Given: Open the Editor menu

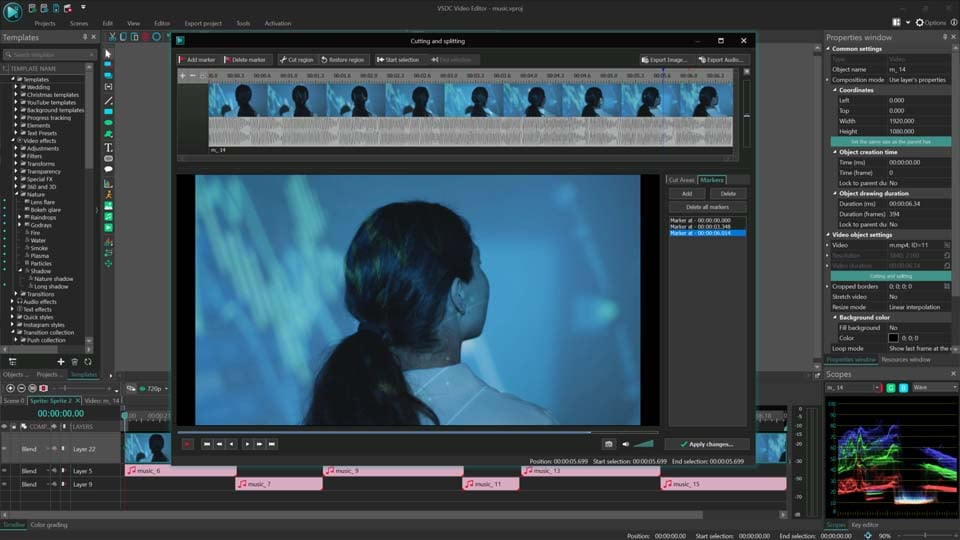Looking at the screenshot, I should point(162,23).
